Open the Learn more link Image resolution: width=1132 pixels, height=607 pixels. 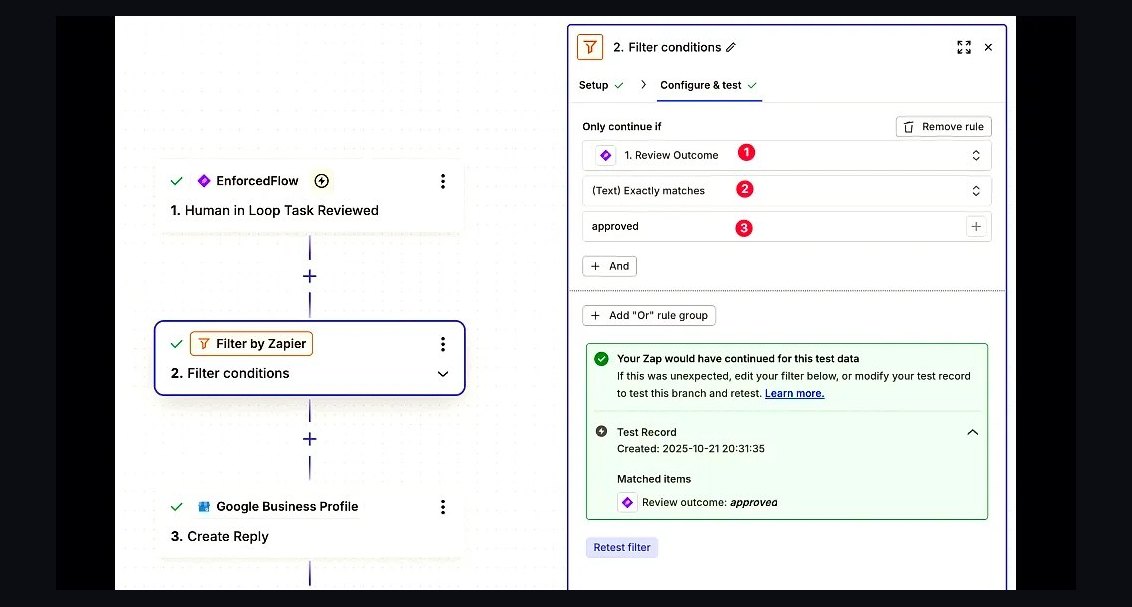794,393
